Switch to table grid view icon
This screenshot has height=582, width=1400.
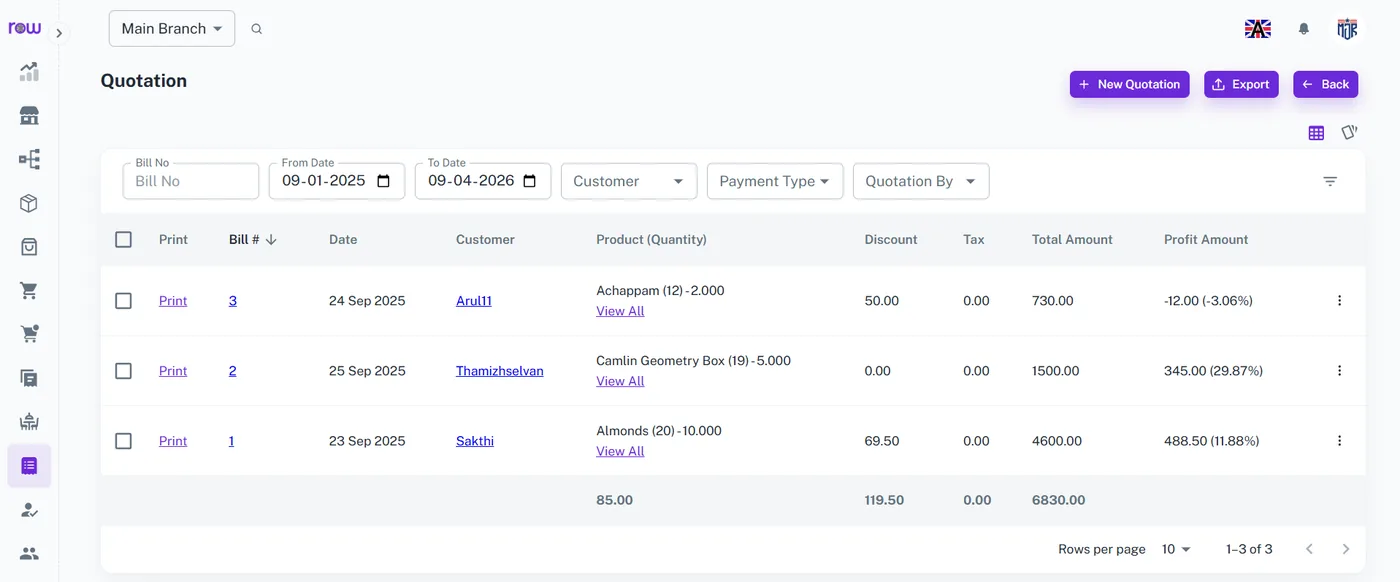point(1316,133)
